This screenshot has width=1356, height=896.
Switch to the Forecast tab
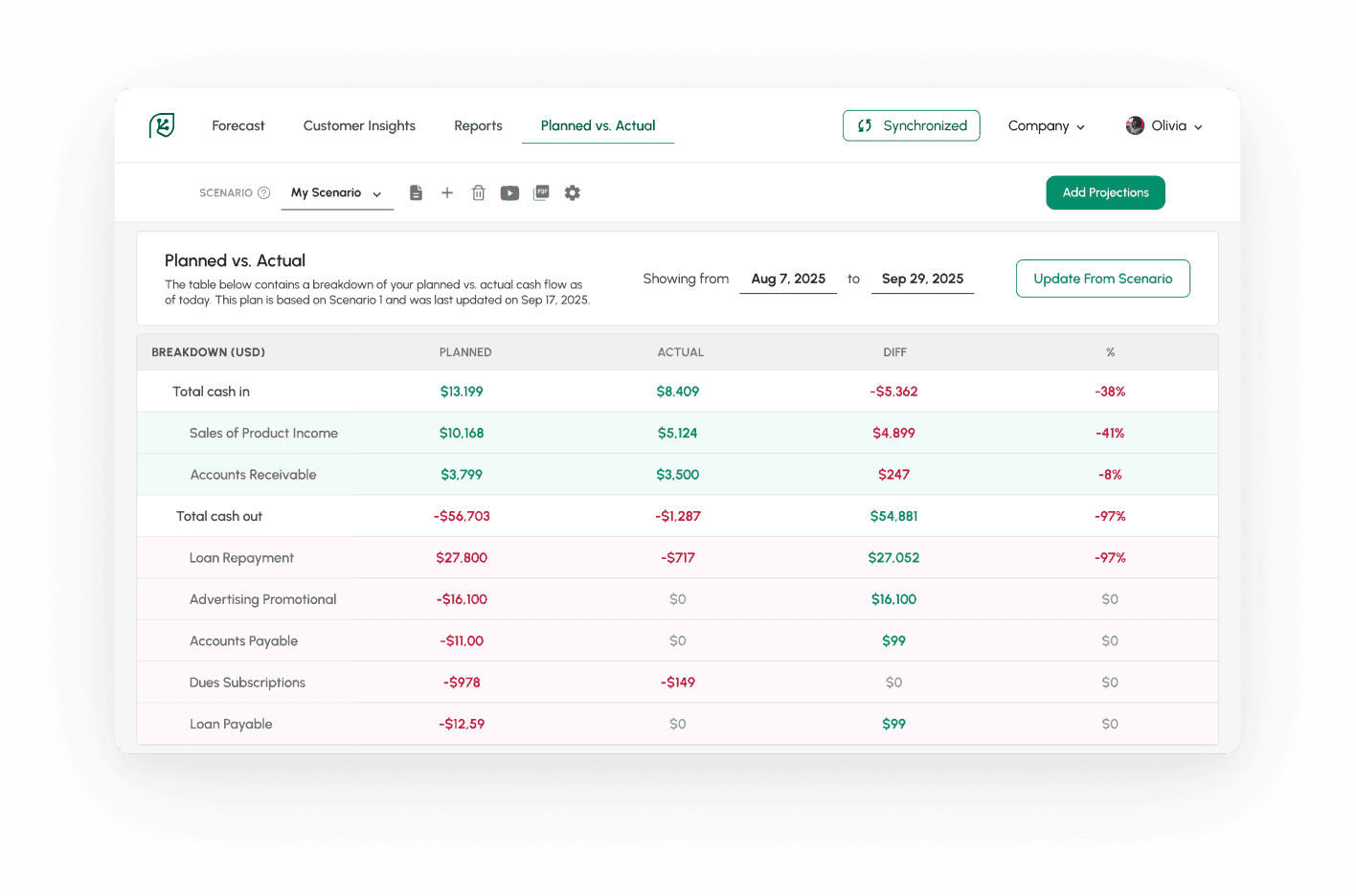click(238, 125)
